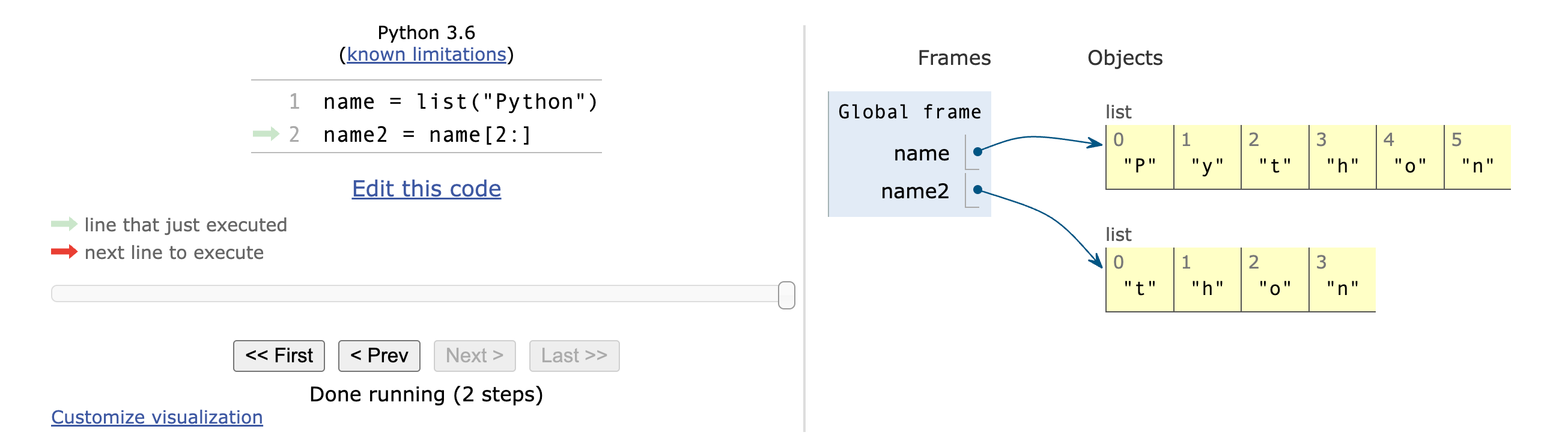This screenshot has width=1568, height=435.
Task: Step back with the < Prev button
Action: tap(379, 356)
